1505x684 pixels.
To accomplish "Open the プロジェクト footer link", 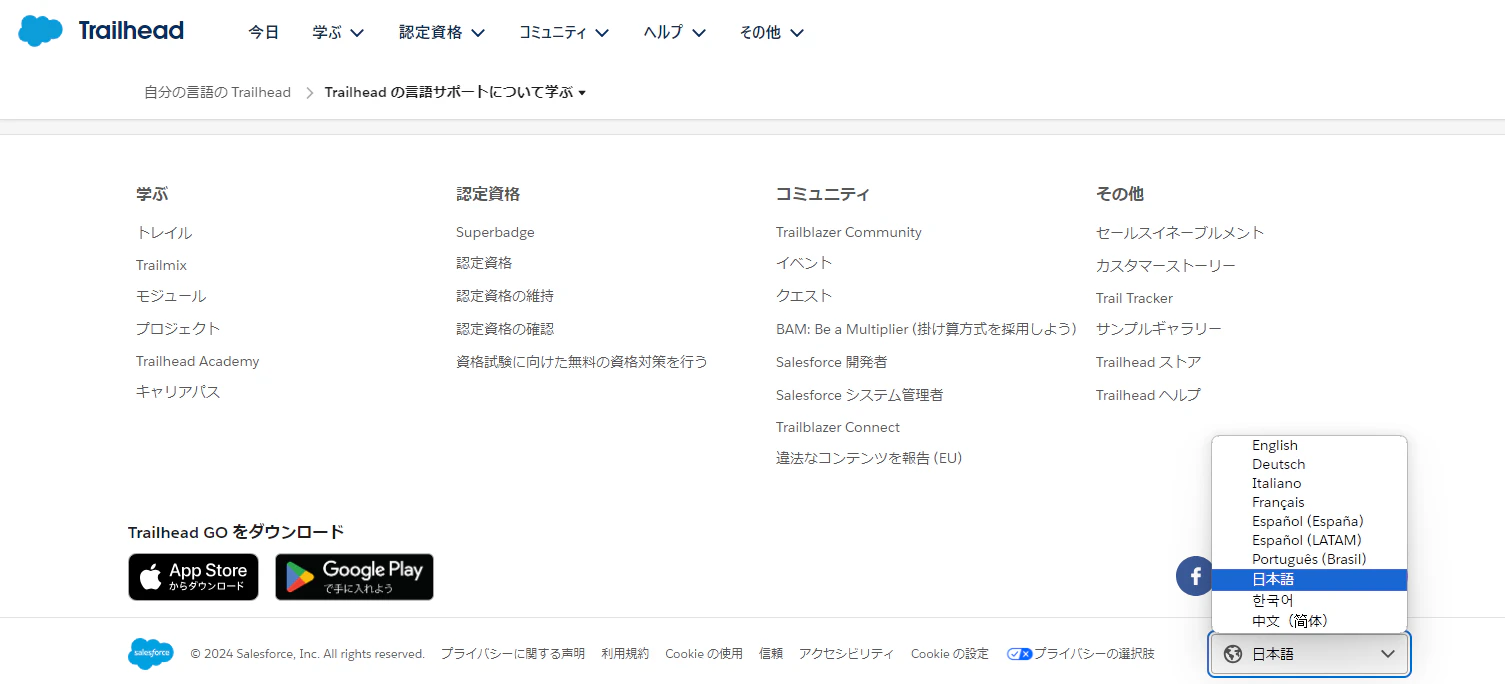I will (x=178, y=328).
